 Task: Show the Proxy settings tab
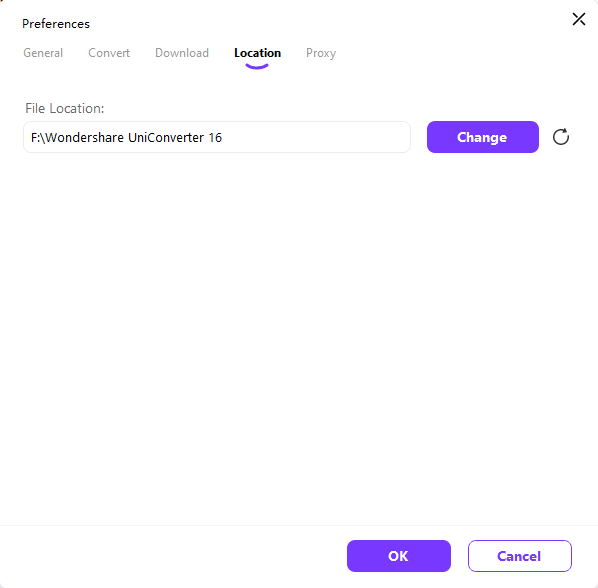pyautogui.click(x=321, y=53)
